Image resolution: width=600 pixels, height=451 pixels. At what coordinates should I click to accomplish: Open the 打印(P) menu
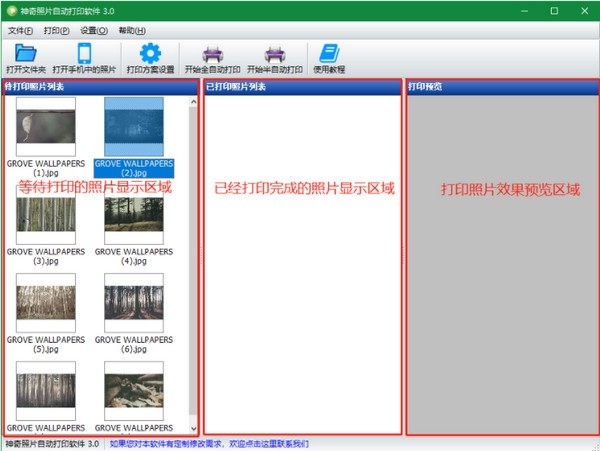[57, 31]
